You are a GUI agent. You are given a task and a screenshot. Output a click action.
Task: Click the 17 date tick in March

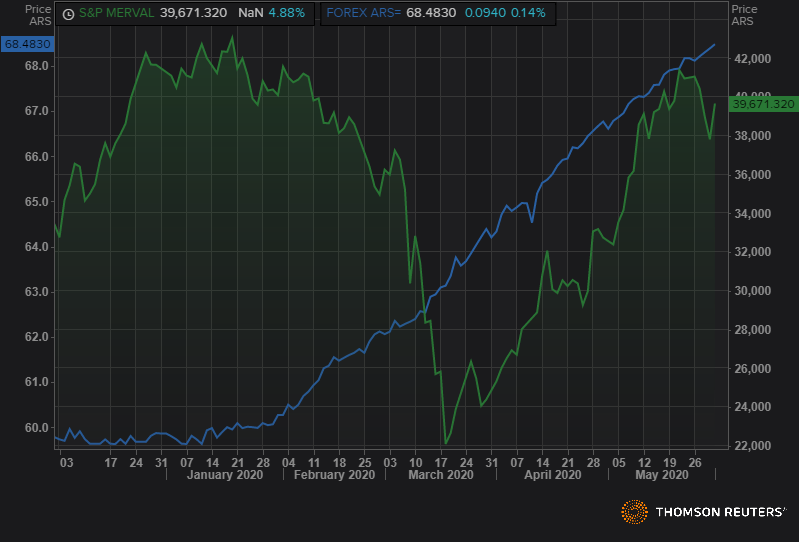(441, 463)
